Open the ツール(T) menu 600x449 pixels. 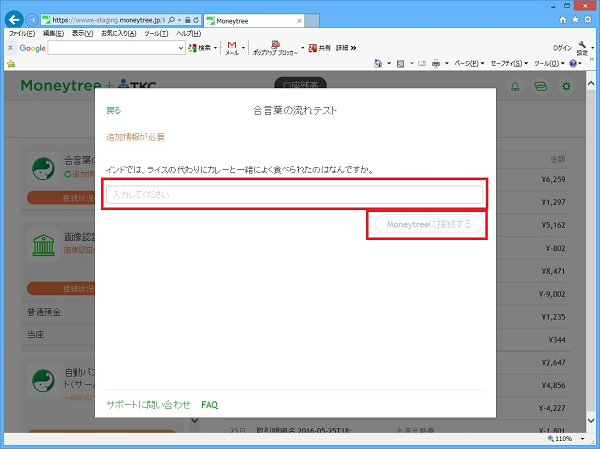[x=156, y=33]
